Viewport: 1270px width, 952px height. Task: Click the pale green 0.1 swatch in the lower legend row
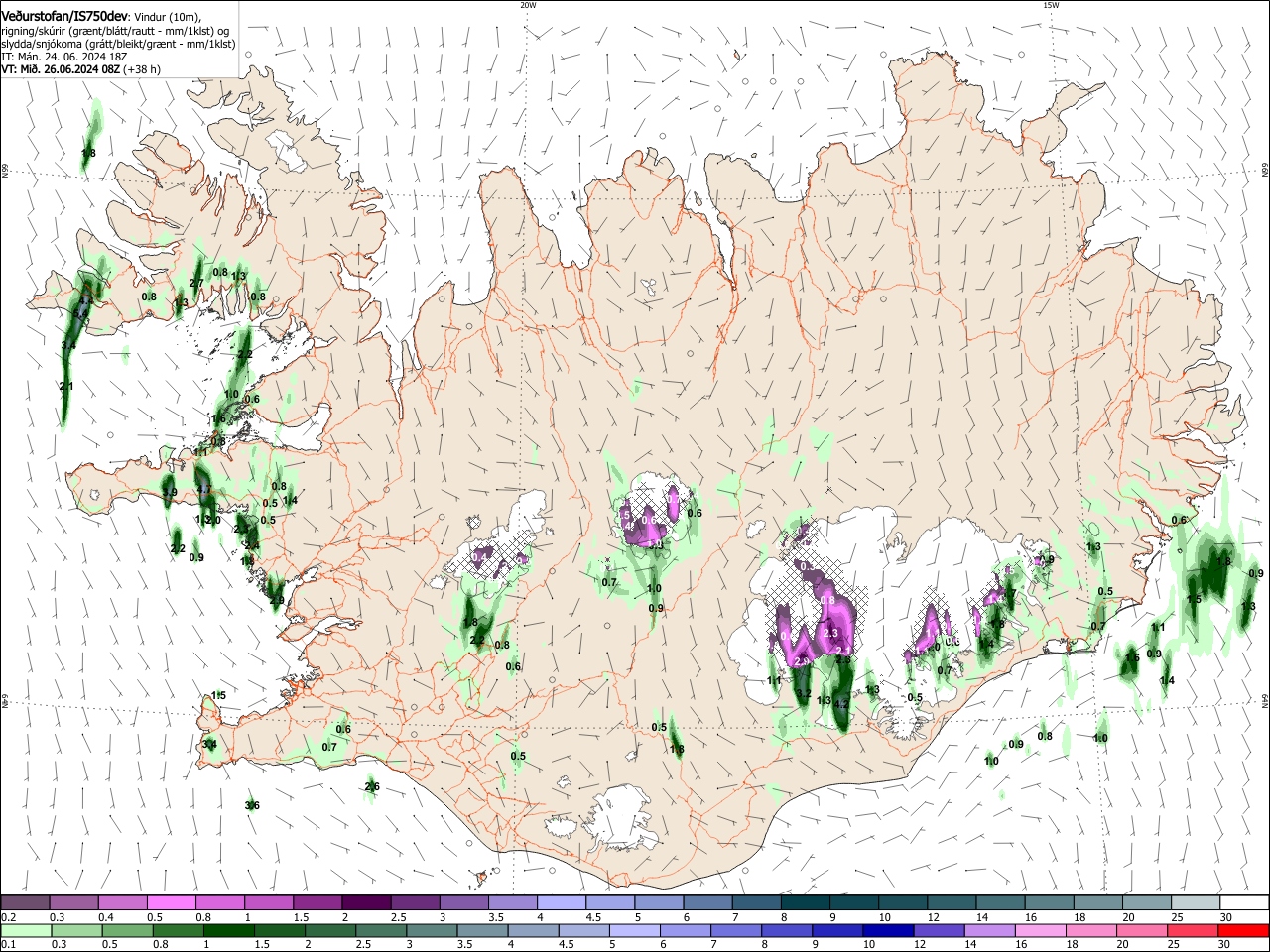click(x=26, y=930)
